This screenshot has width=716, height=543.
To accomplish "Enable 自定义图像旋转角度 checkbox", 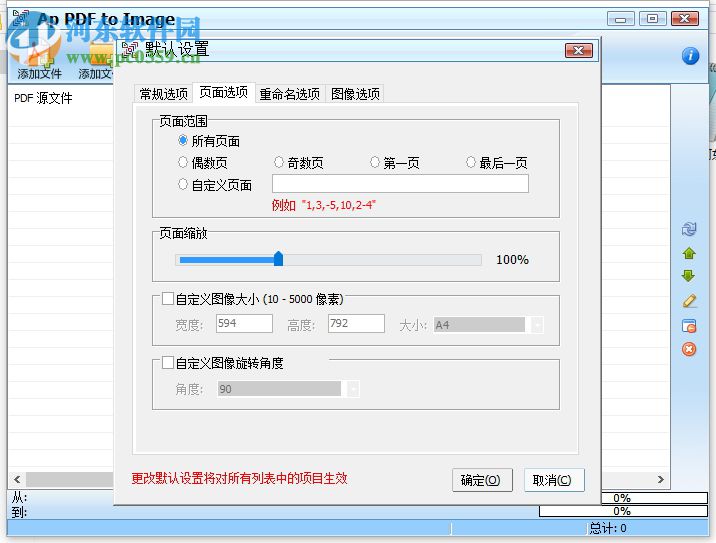I will coord(168,363).
